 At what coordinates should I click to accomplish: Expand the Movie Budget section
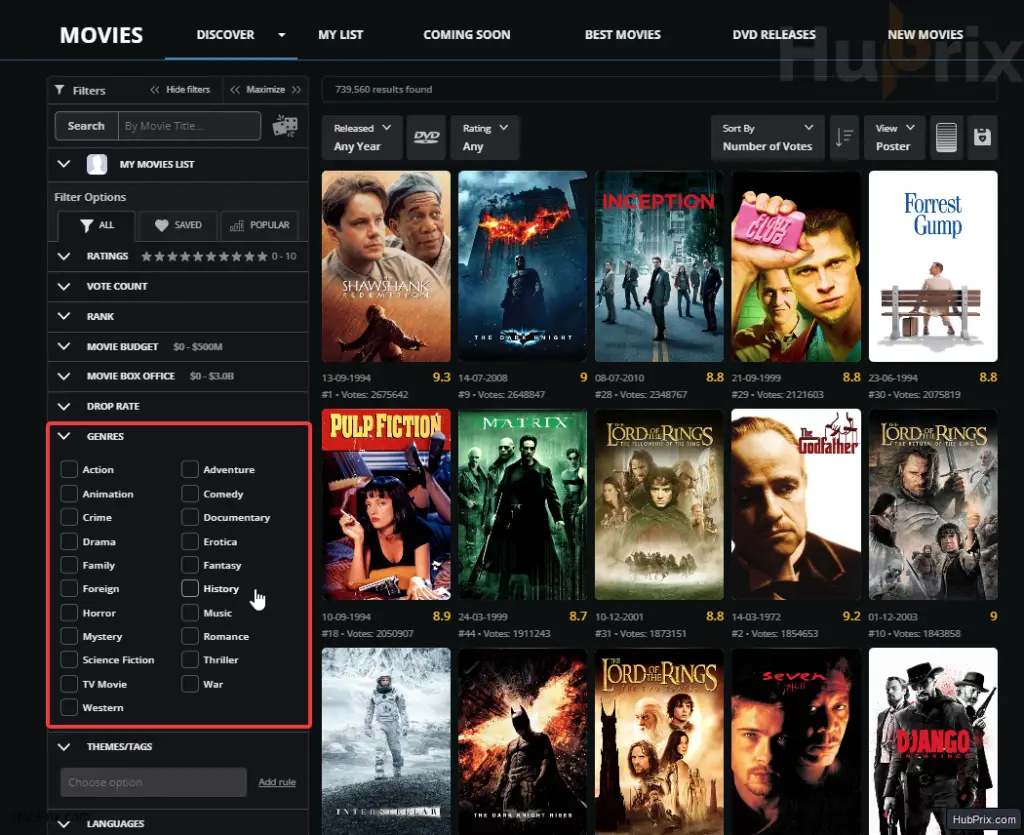64,347
